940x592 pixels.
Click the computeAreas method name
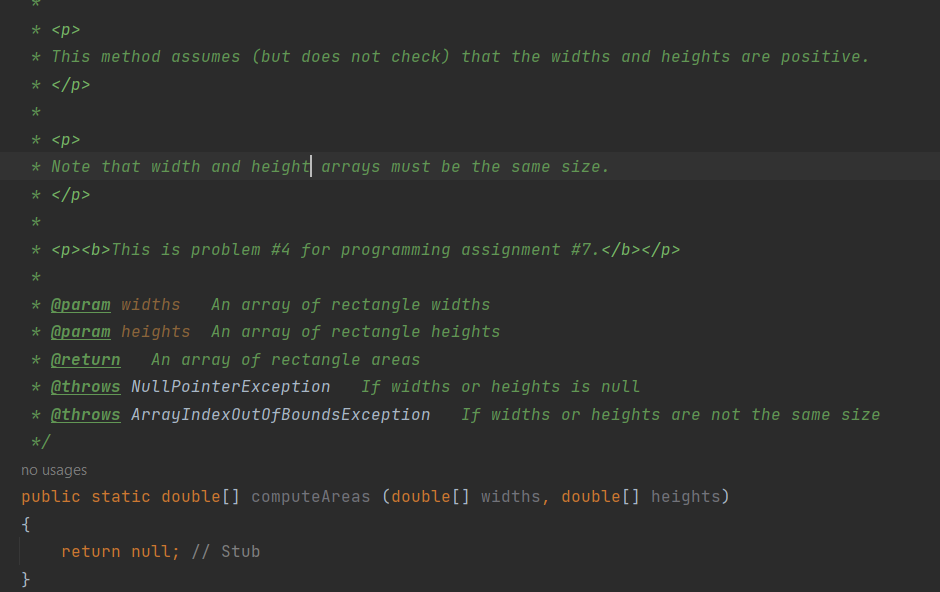(310, 496)
